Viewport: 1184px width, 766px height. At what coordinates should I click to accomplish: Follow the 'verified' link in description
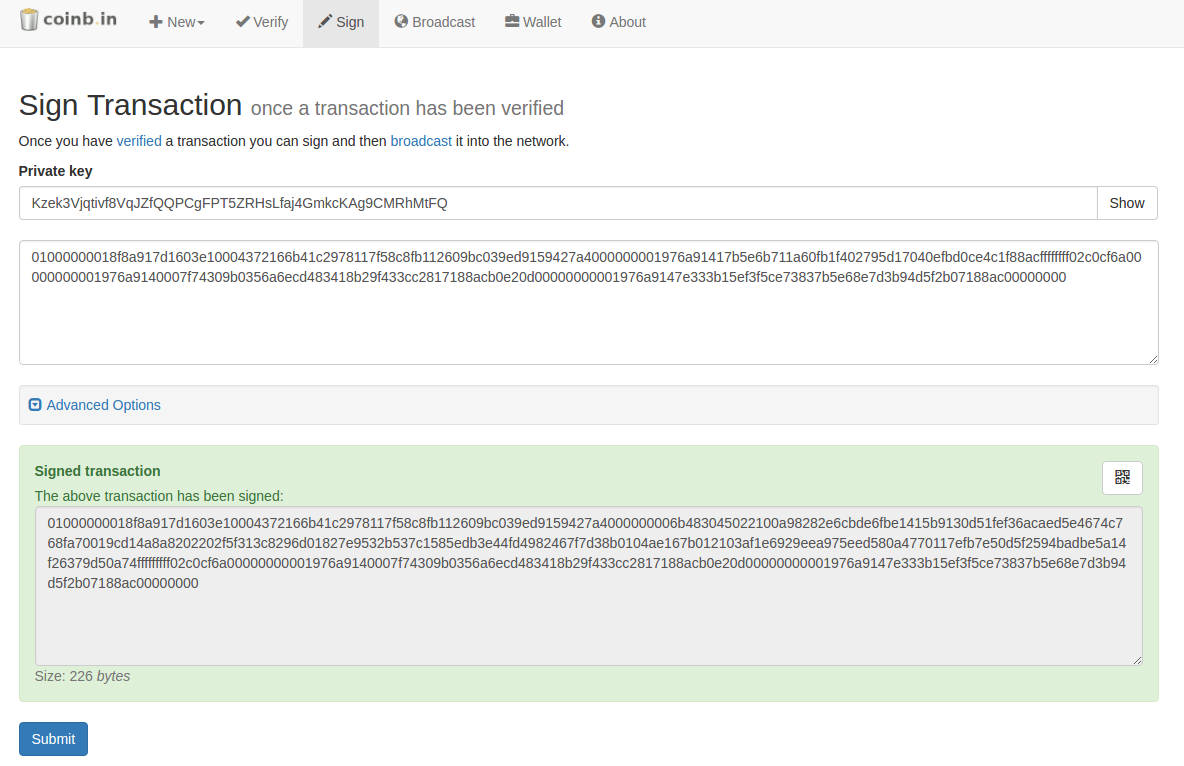pos(139,141)
